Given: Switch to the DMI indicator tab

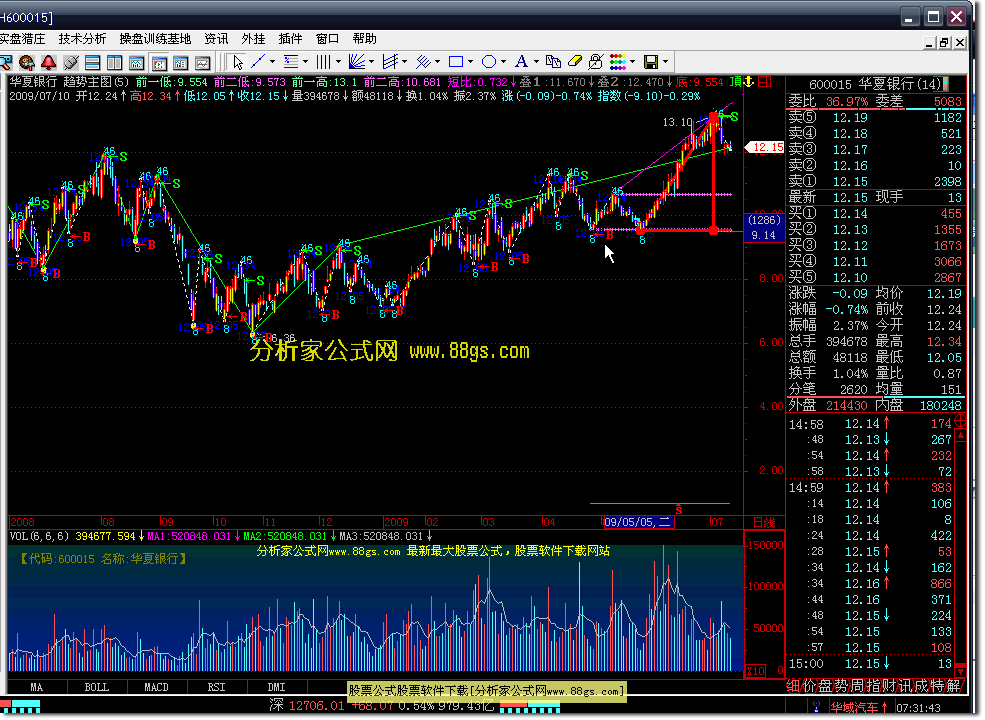Looking at the screenshot, I should coord(276,687).
